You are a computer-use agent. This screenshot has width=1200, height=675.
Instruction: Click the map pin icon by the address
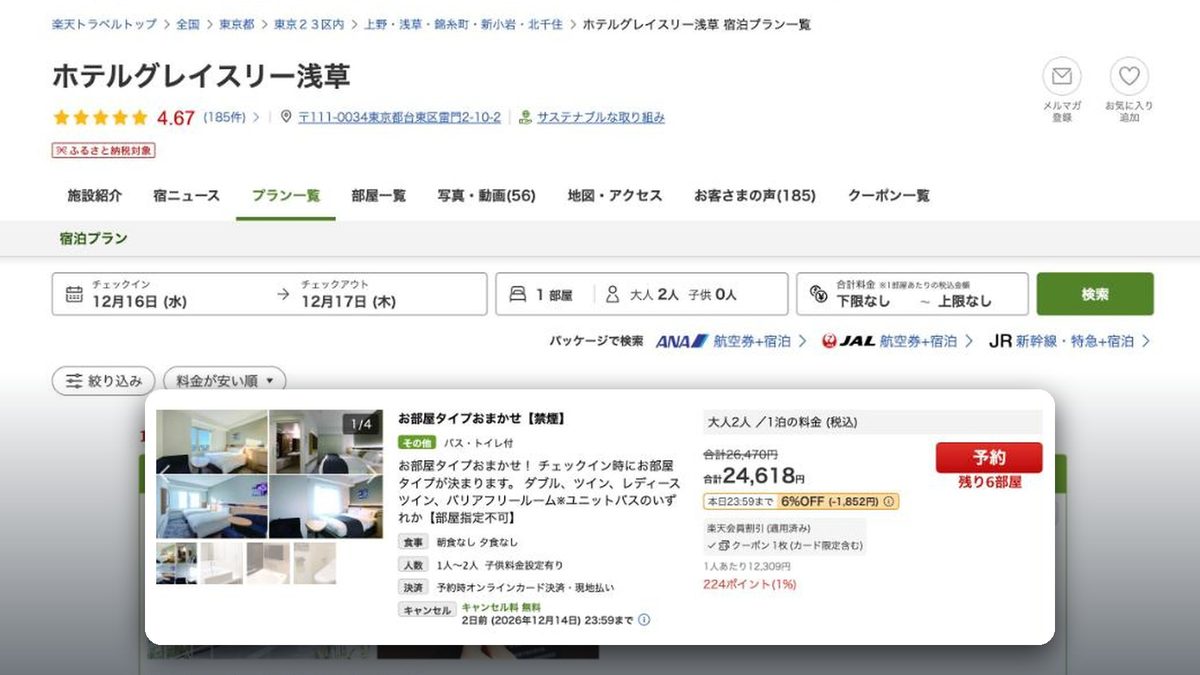[287, 117]
